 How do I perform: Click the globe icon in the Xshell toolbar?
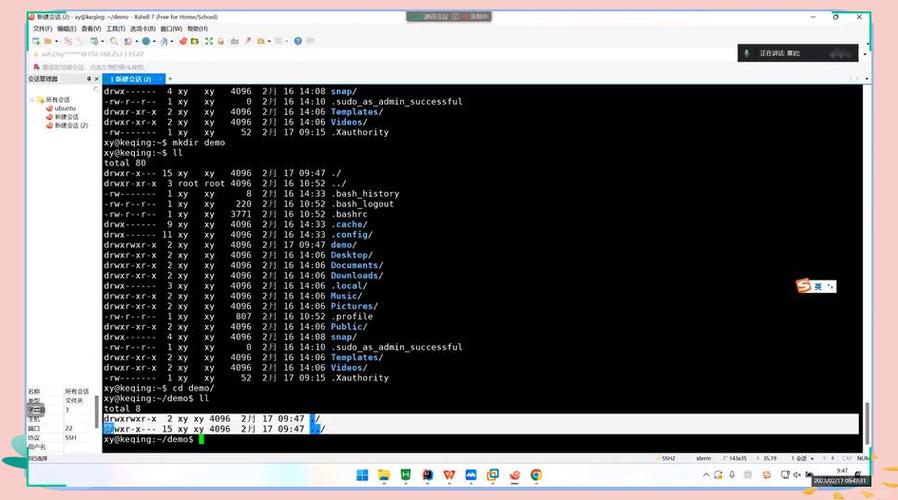(146, 41)
